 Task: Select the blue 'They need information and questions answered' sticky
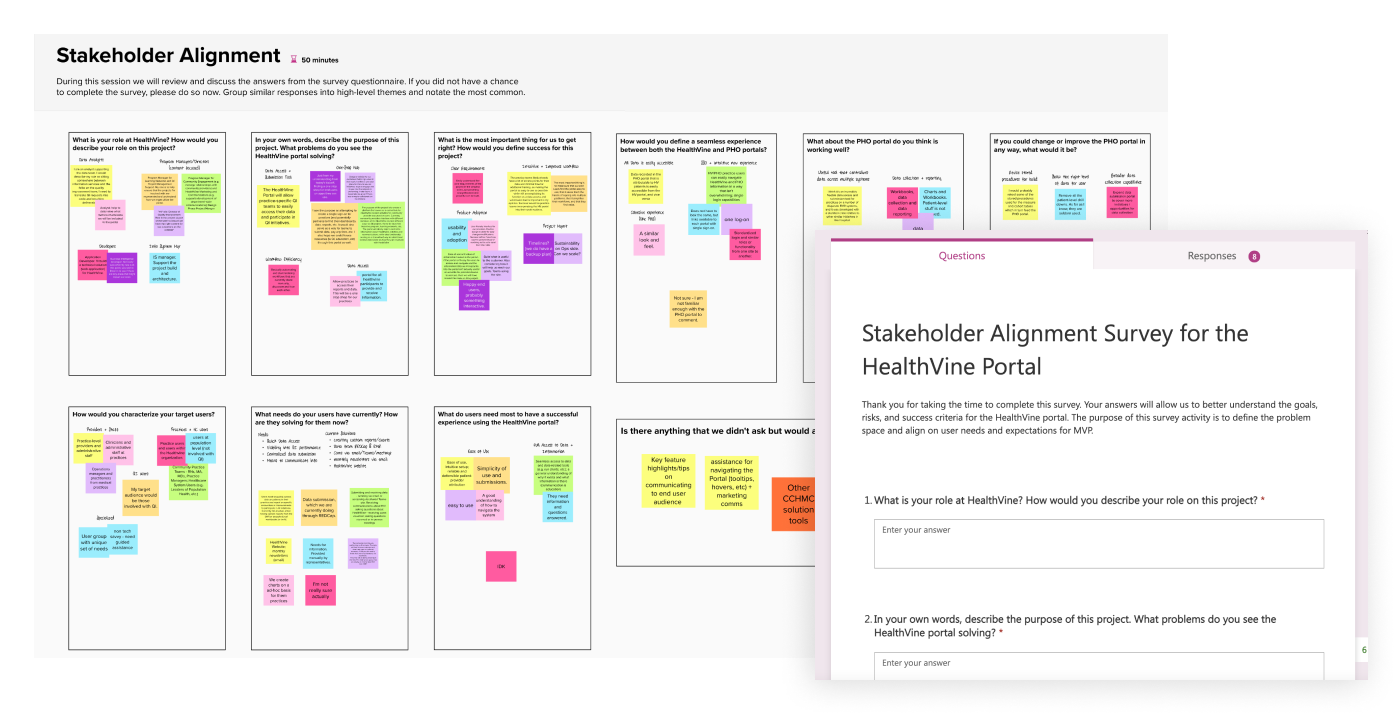(558, 507)
